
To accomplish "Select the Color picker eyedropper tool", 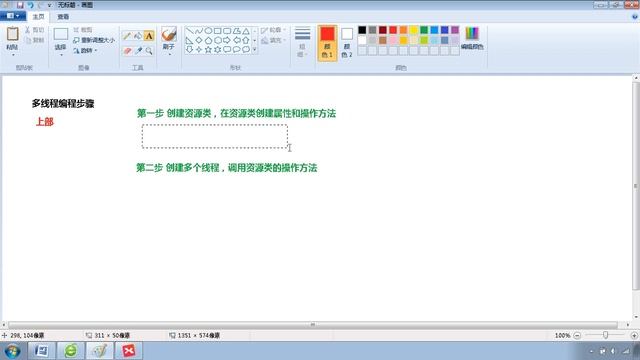I will point(138,51).
